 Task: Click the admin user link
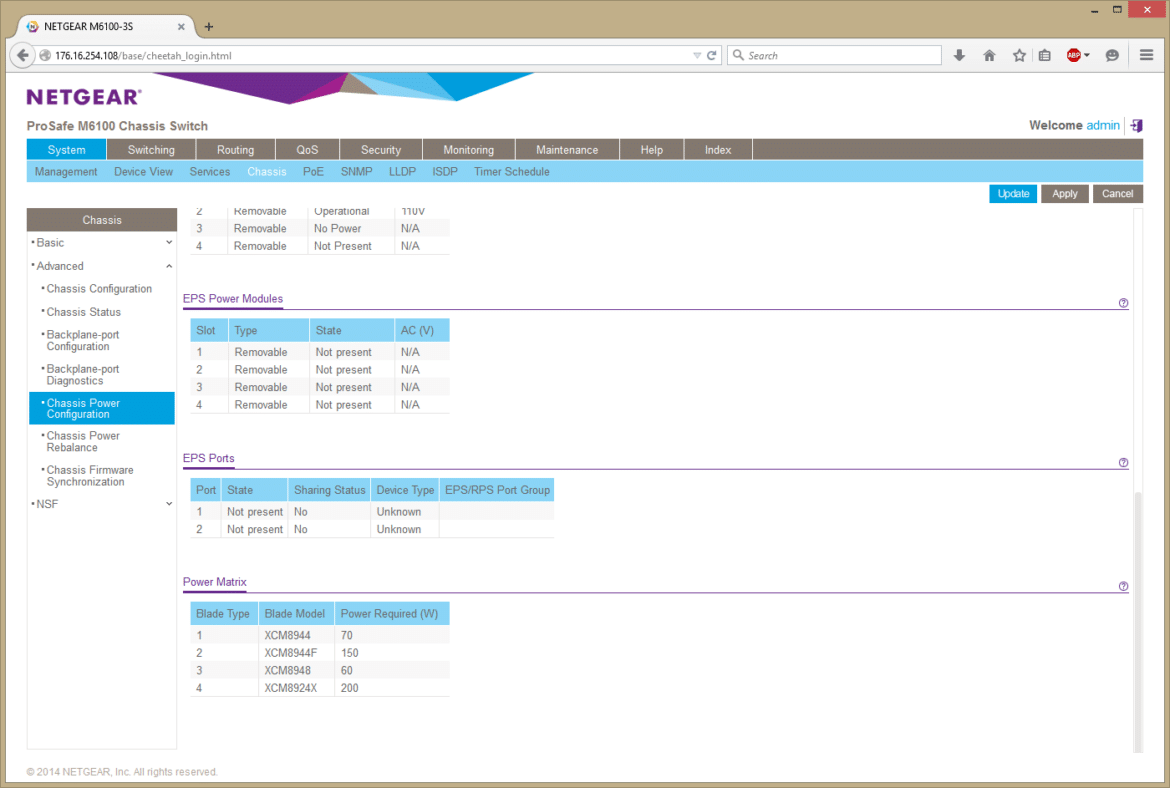1103,125
